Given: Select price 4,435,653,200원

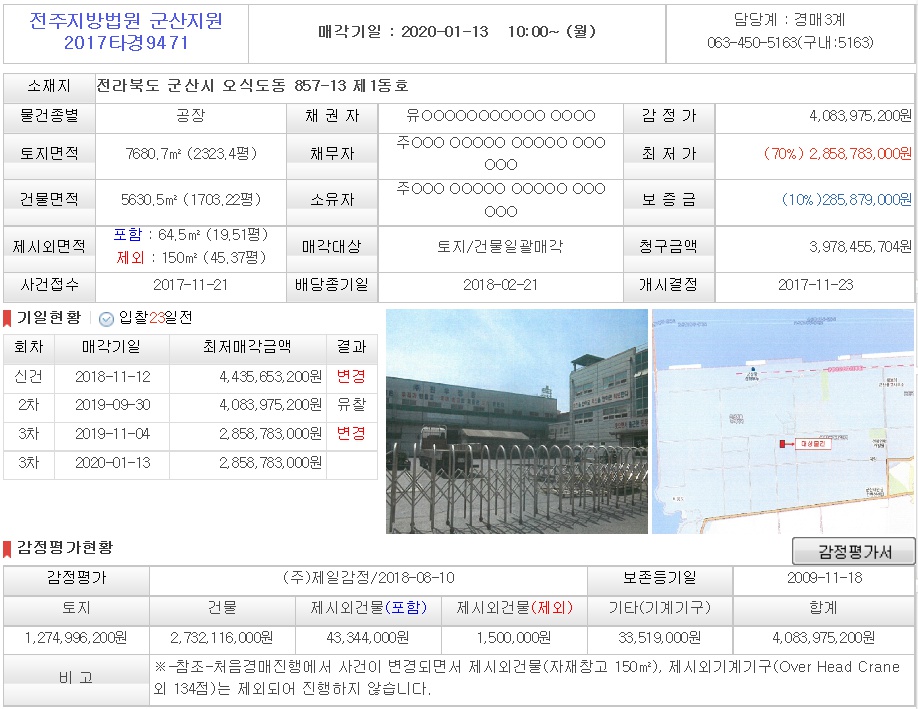Looking at the screenshot, I should pos(270,376).
